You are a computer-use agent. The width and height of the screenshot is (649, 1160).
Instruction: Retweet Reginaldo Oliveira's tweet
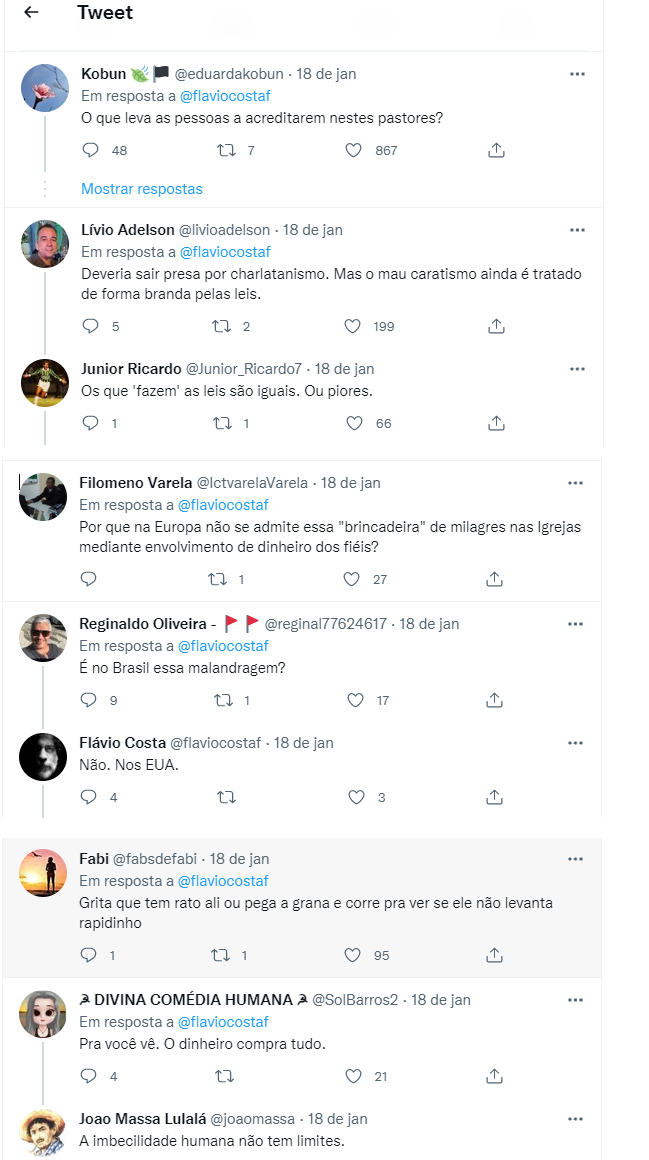226,701
